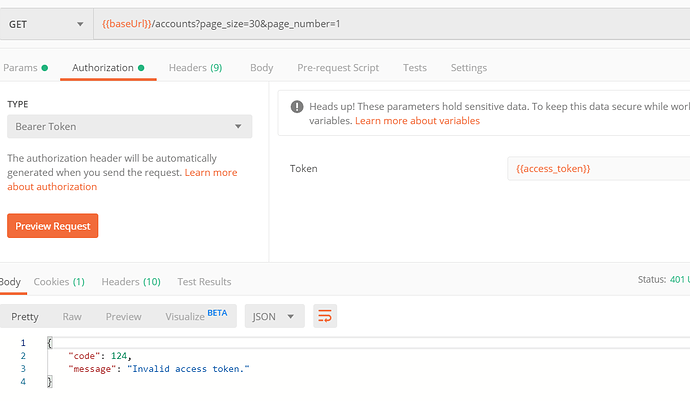Switch to the Tests tab
The width and height of the screenshot is (690, 401).
[414, 68]
